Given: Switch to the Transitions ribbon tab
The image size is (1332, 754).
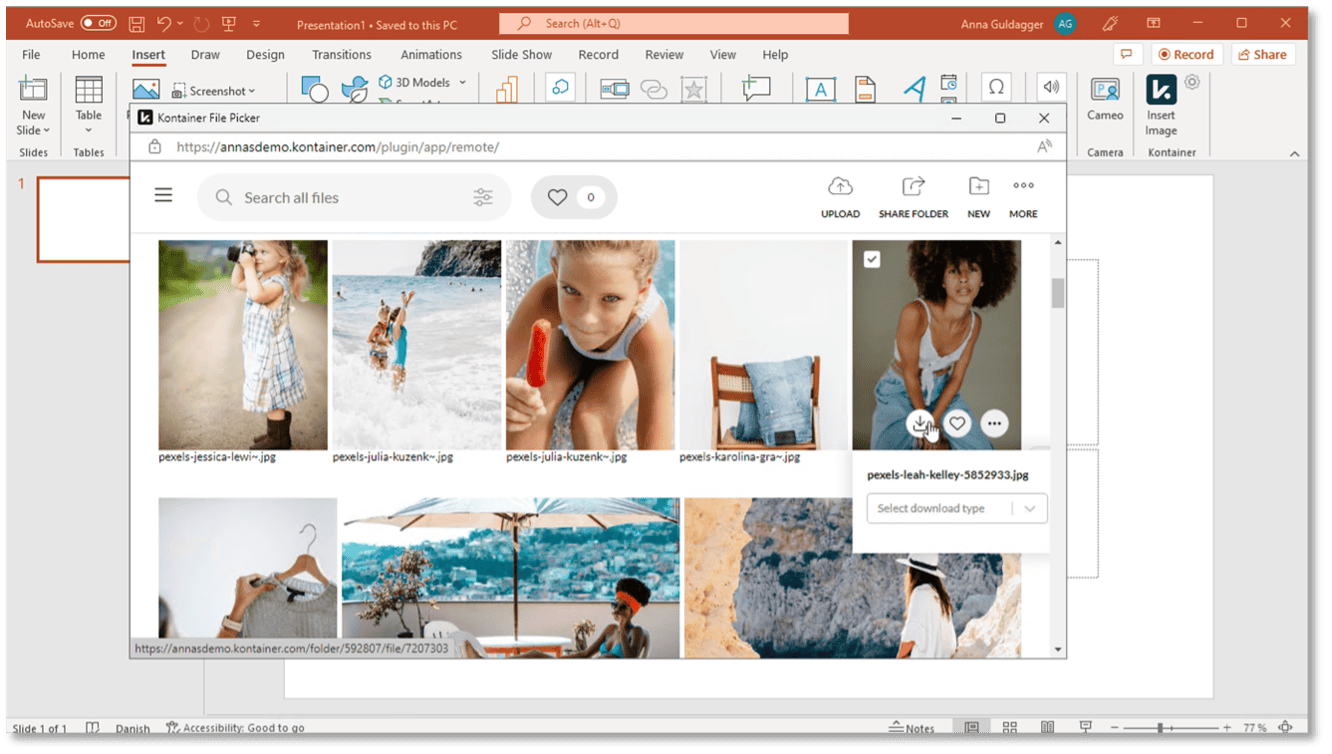Looking at the screenshot, I should pos(341,54).
